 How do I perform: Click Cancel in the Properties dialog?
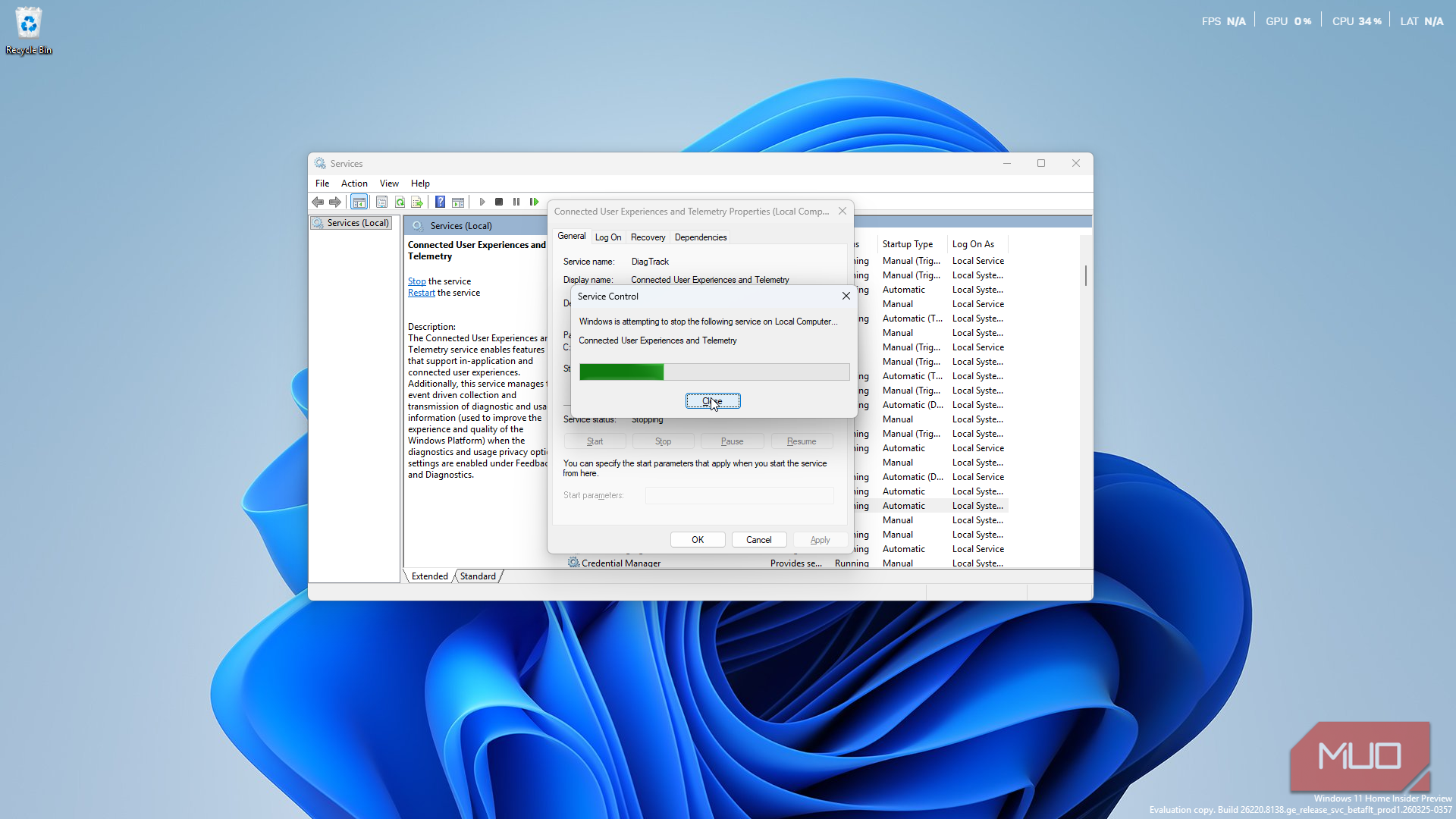point(759,540)
